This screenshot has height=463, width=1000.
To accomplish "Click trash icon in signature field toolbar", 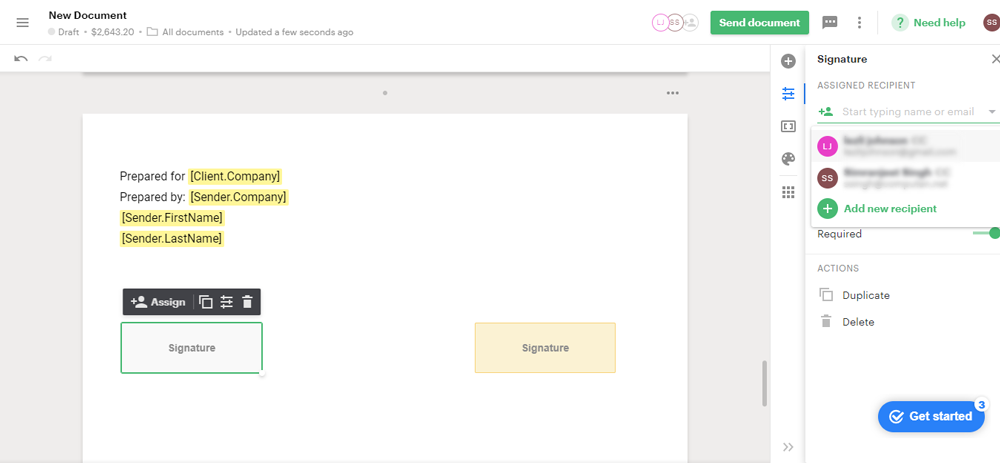I will [x=248, y=302].
